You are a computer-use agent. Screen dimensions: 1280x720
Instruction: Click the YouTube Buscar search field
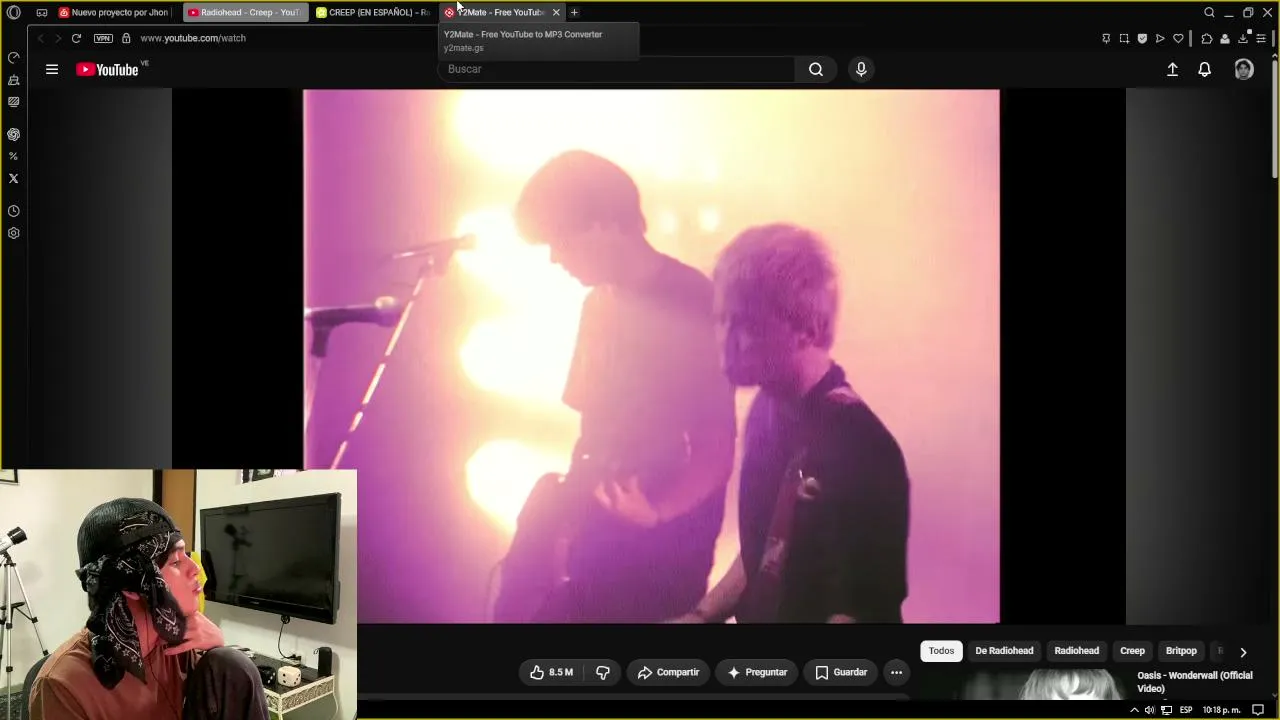click(617, 69)
